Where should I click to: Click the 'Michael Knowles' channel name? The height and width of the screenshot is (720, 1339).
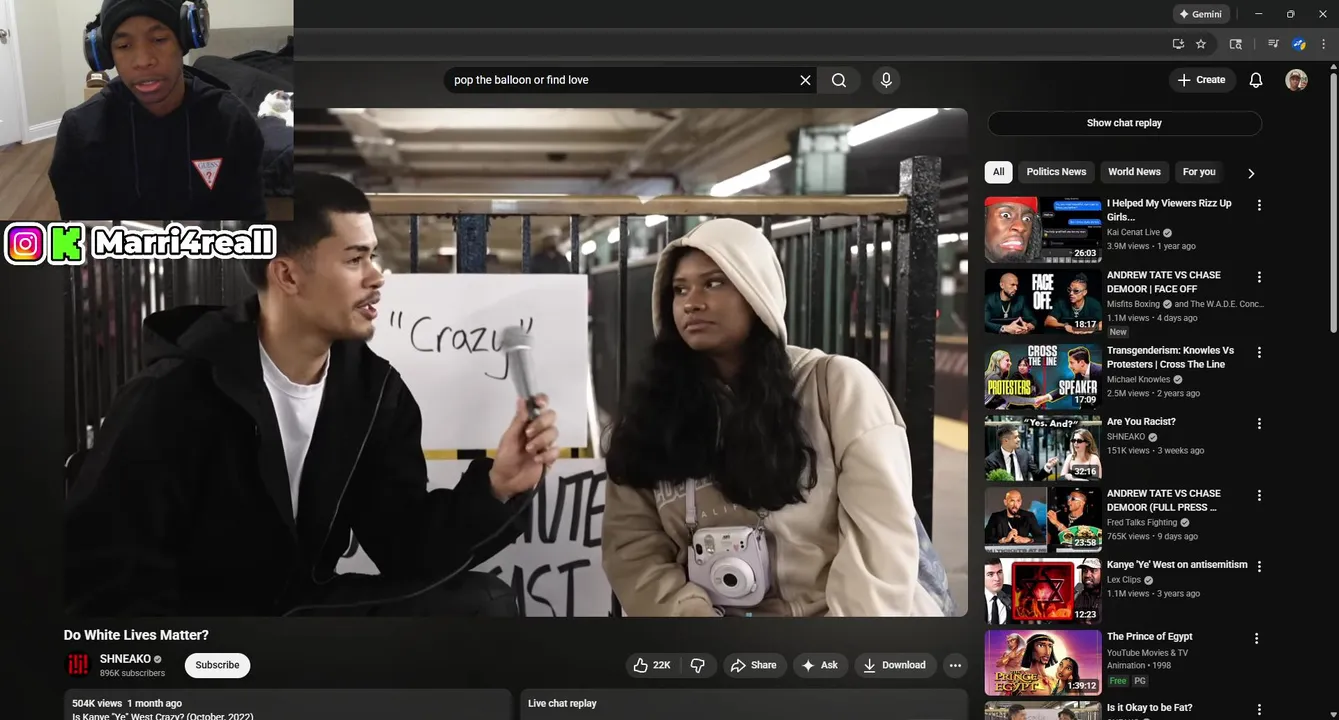coord(1138,380)
